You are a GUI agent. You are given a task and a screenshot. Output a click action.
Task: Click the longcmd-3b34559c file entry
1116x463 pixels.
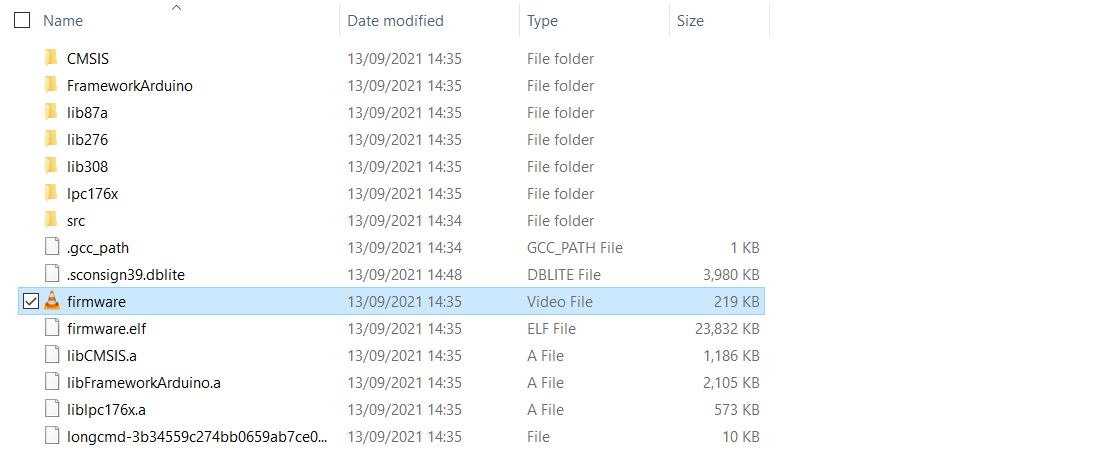(x=197, y=436)
